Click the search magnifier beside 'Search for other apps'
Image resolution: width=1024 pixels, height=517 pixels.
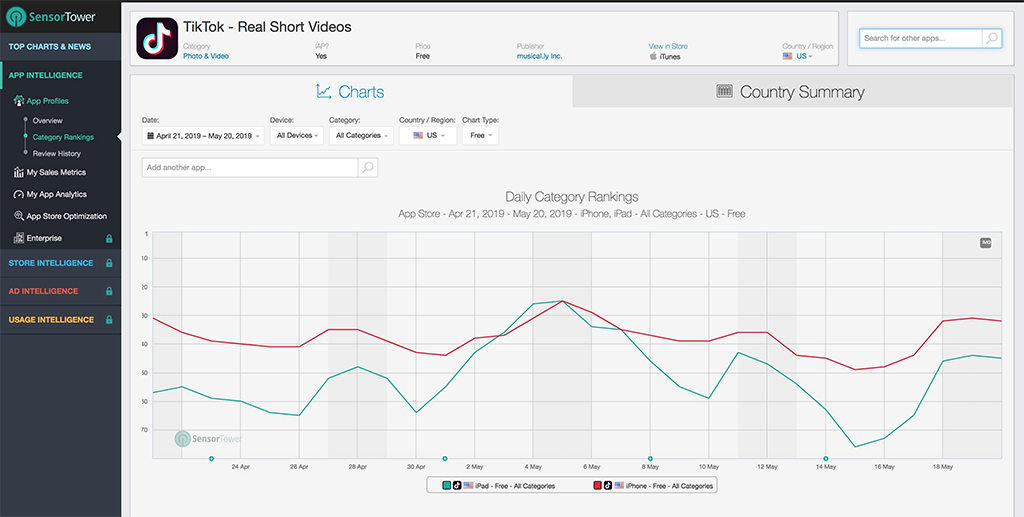(990, 38)
